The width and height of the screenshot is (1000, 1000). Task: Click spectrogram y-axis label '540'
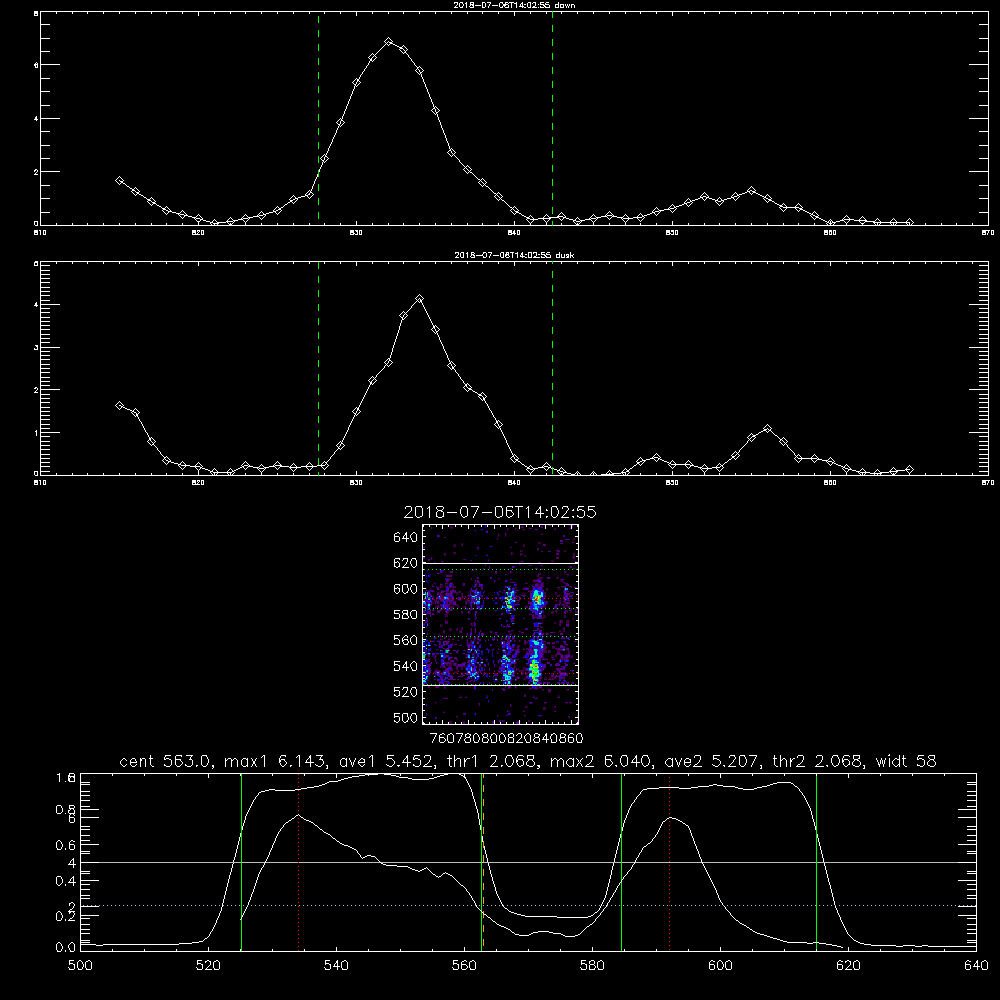click(x=406, y=666)
